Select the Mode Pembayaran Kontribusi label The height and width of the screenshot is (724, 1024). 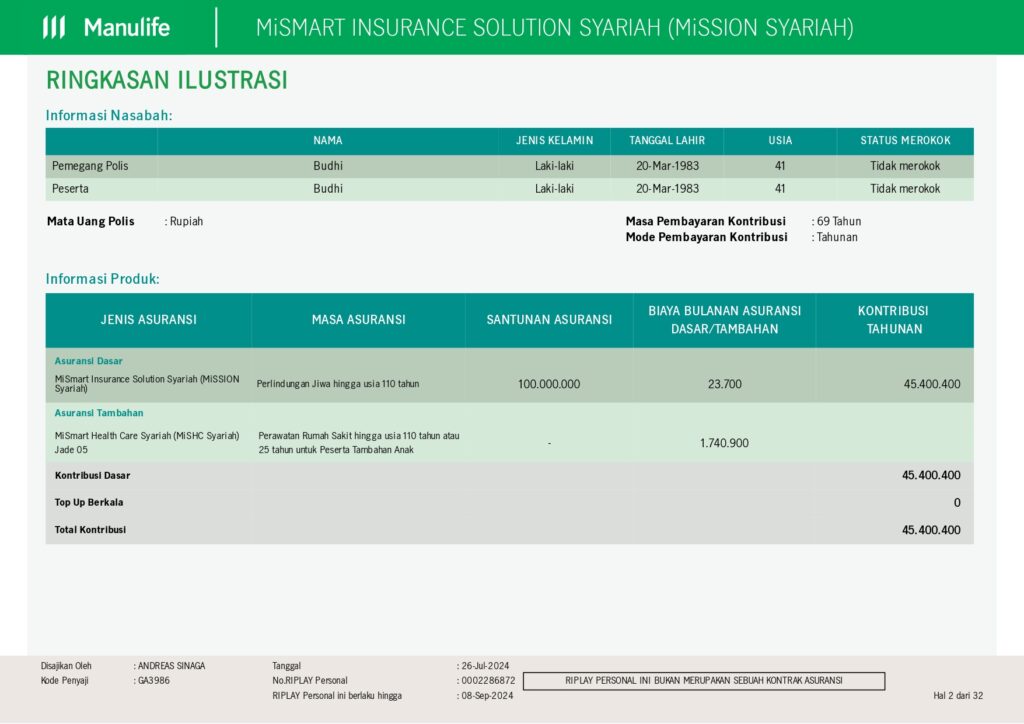707,237
